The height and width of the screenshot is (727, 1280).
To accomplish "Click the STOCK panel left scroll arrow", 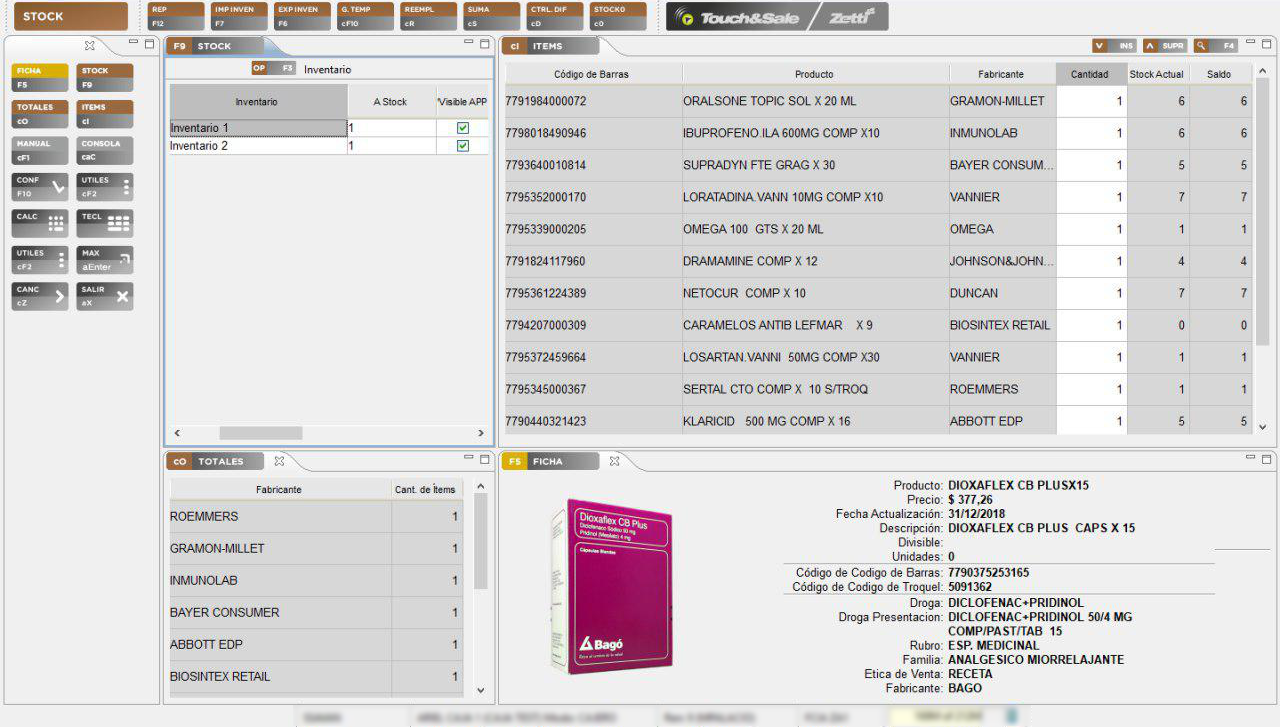I will [x=177, y=433].
